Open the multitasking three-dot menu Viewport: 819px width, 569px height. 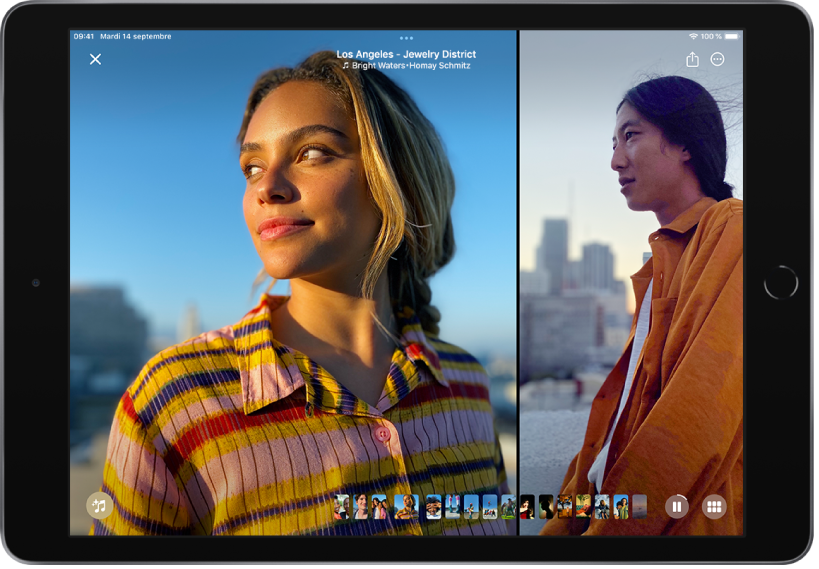(406, 38)
